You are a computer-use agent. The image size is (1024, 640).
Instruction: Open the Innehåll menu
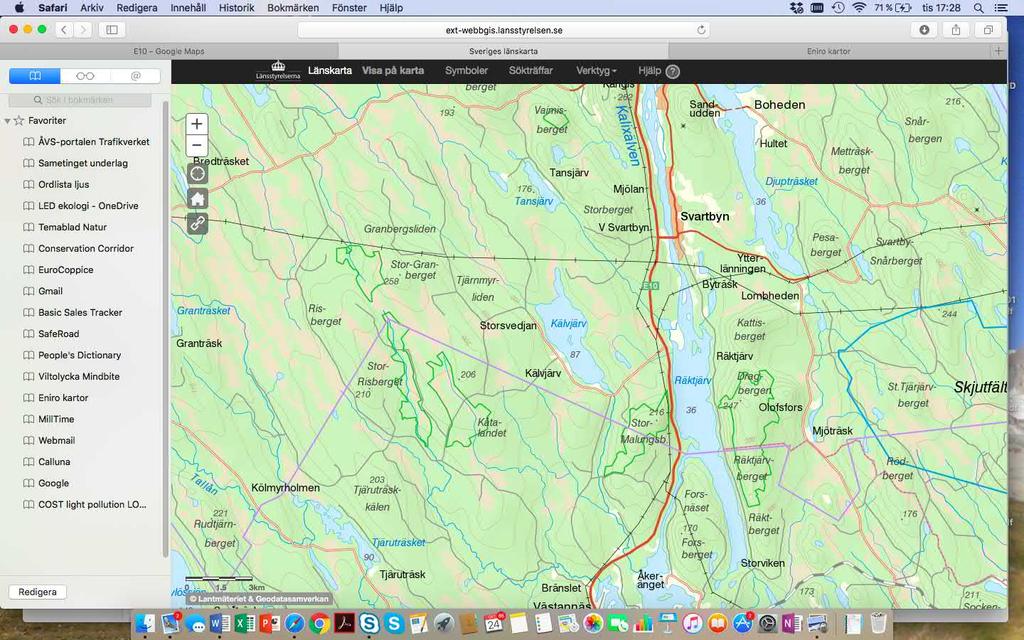click(x=188, y=8)
